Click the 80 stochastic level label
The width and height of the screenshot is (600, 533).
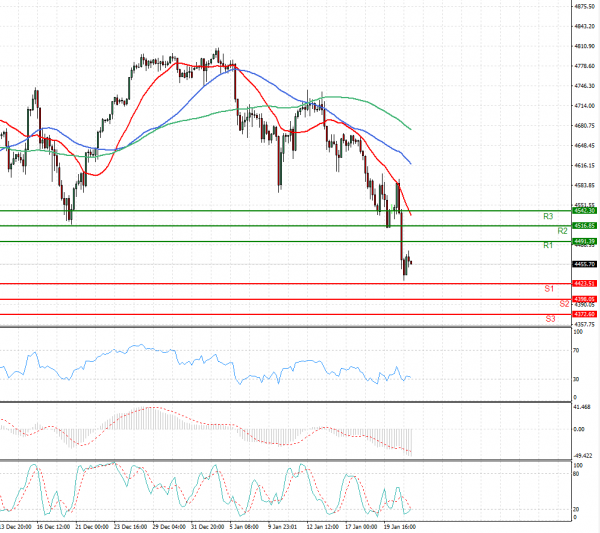click(x=577, y=474)
